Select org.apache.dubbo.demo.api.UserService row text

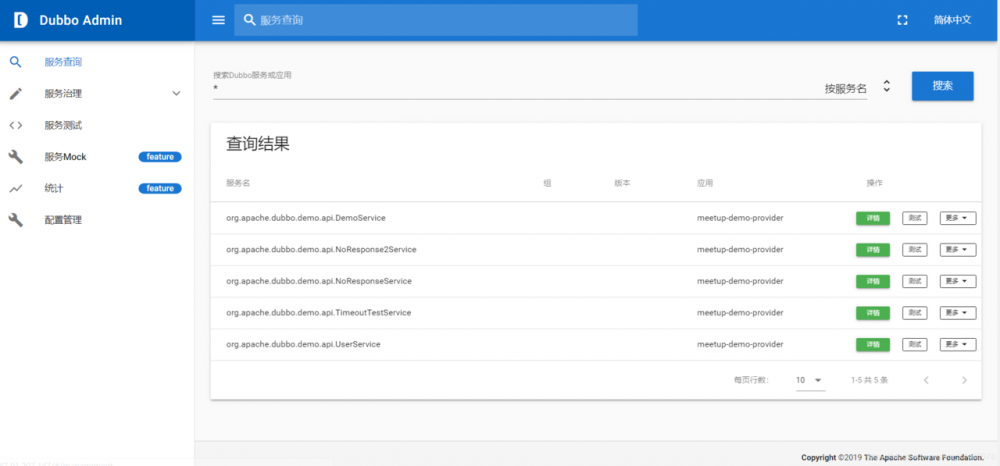pos(303,344)
